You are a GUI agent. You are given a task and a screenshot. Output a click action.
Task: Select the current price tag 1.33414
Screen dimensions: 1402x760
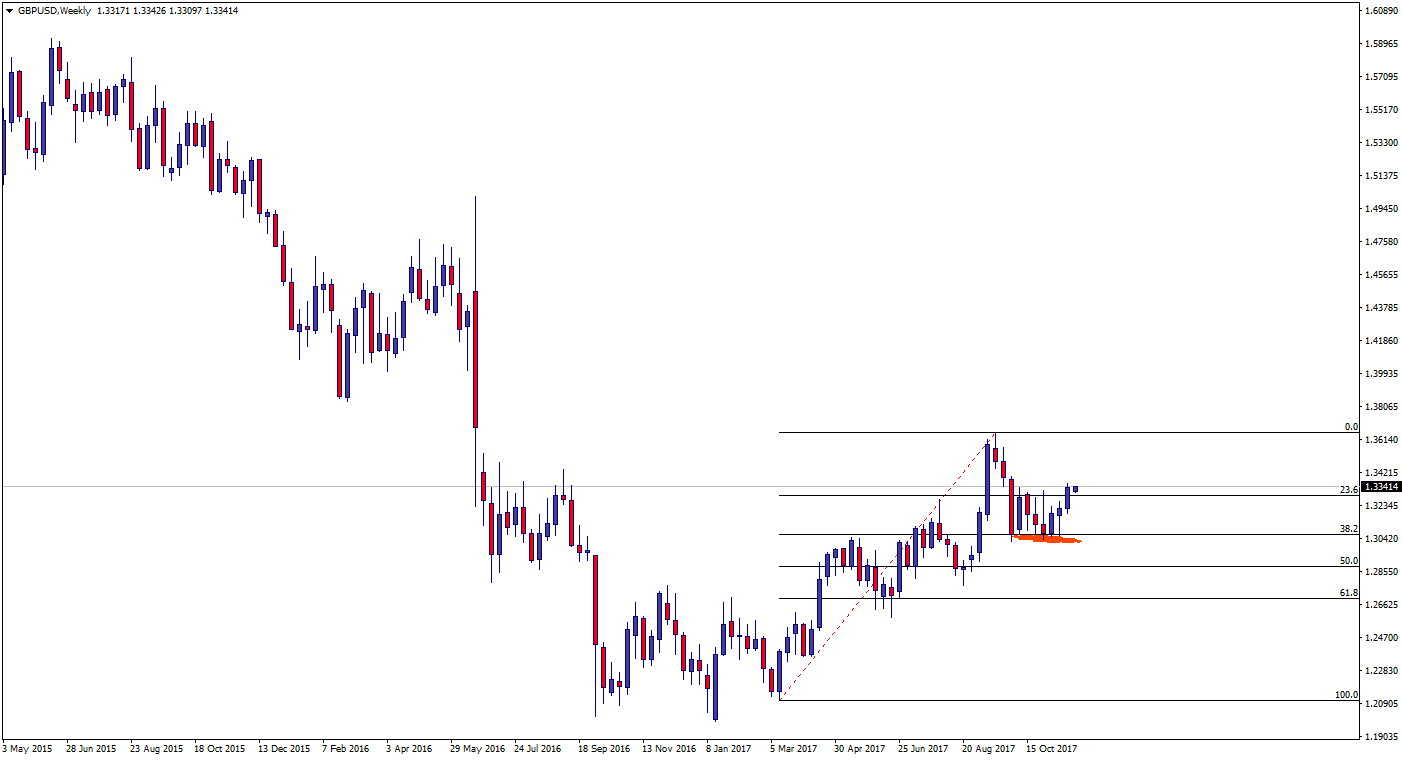[1381, 487]
